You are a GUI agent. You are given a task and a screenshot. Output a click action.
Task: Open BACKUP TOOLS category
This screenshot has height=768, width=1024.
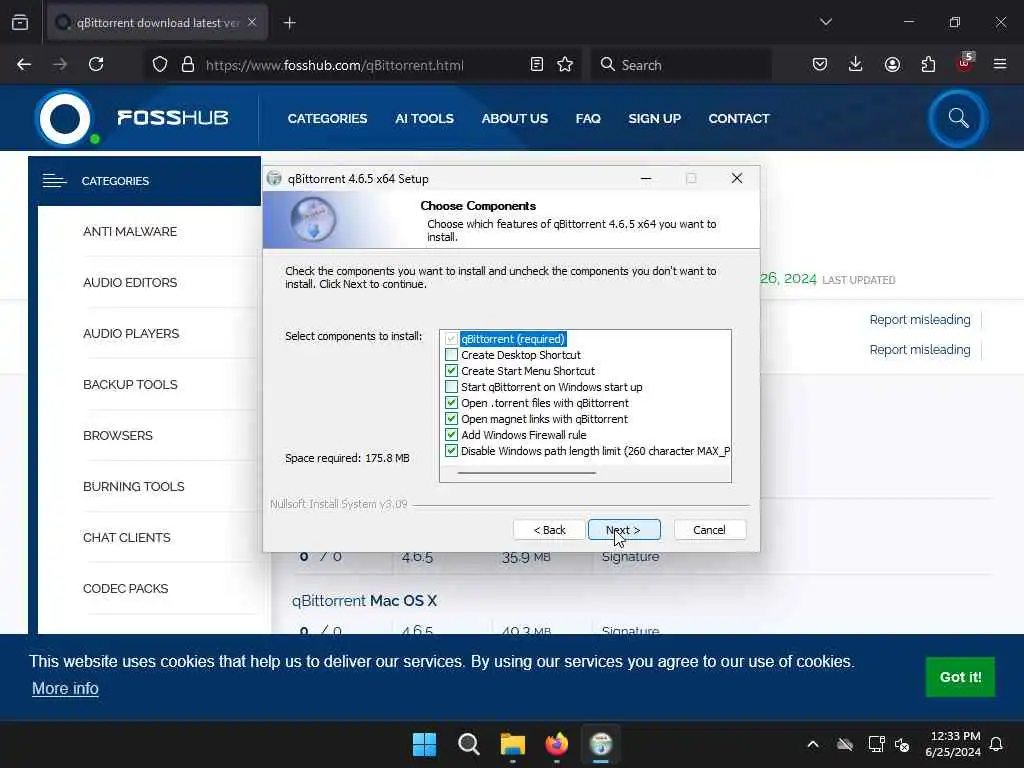tap(130, 384)
